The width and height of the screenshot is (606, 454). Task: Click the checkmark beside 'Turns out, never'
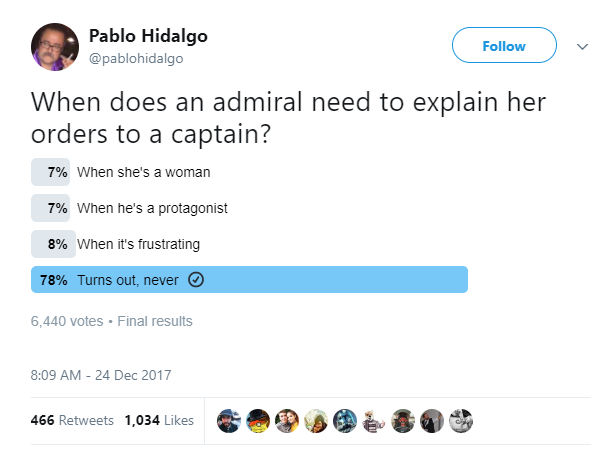197,280
